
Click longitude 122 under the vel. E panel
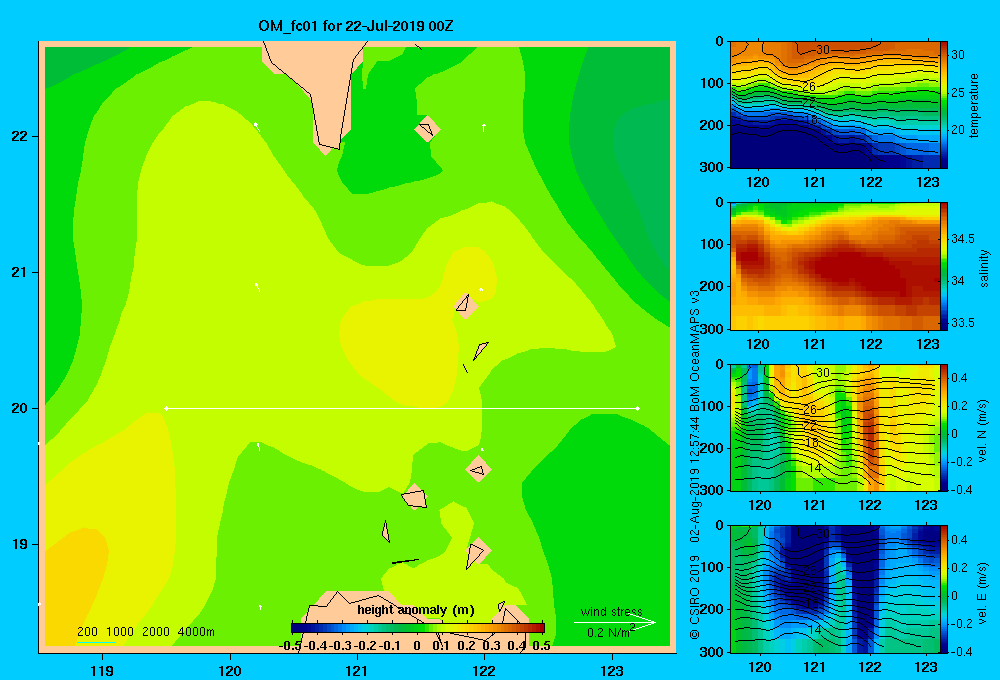(870, 667)
